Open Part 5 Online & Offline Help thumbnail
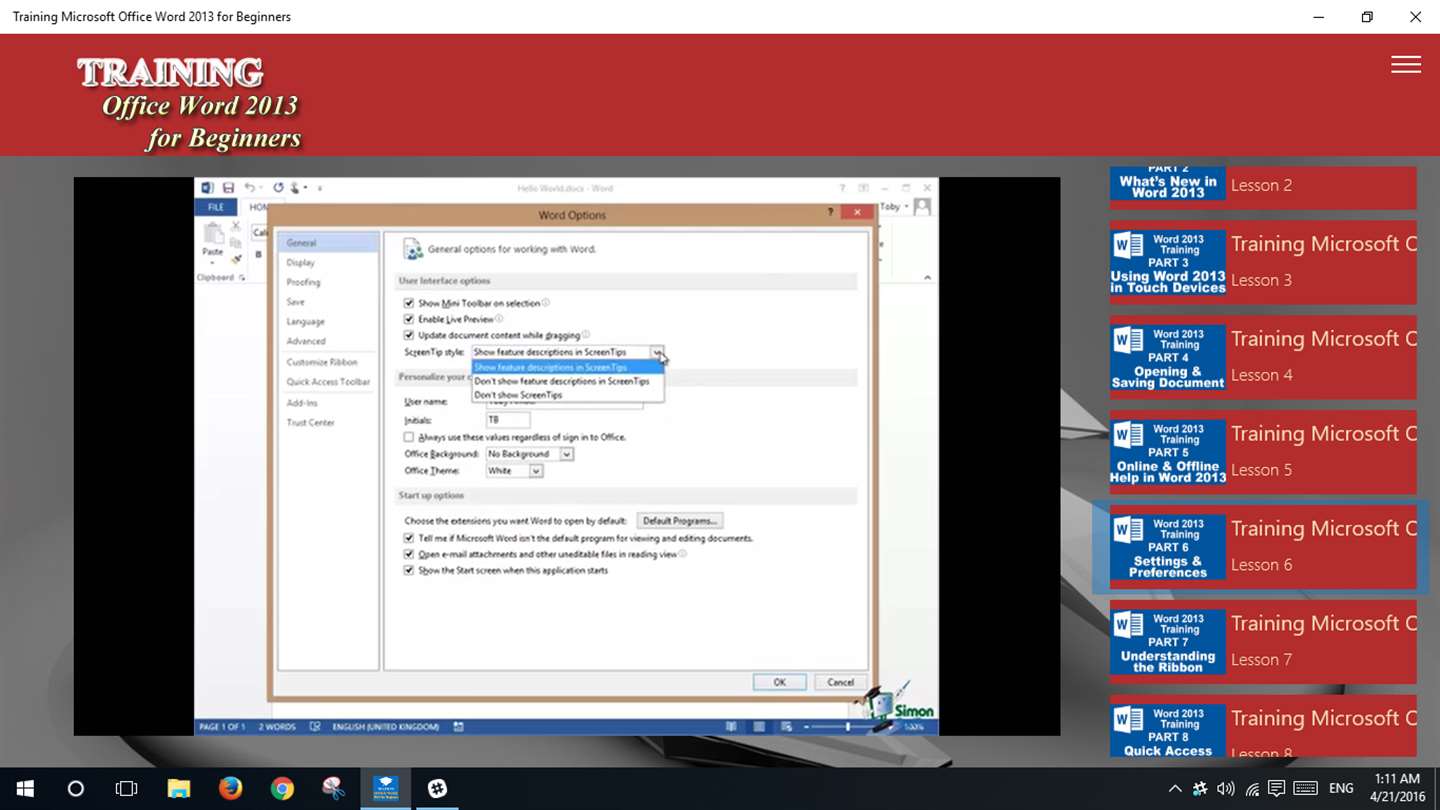The height and width of the screenshot is (810, 1440). coord(1168,453)
